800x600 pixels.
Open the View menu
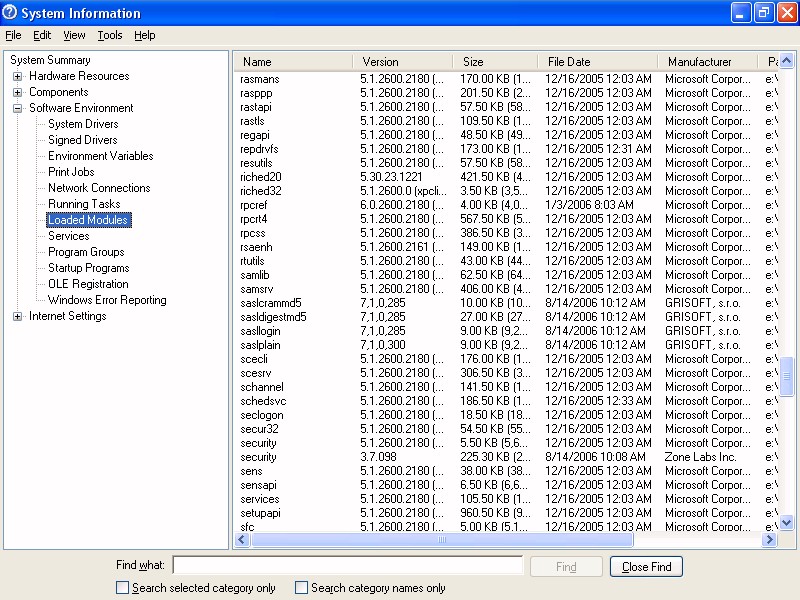(74, 35)
